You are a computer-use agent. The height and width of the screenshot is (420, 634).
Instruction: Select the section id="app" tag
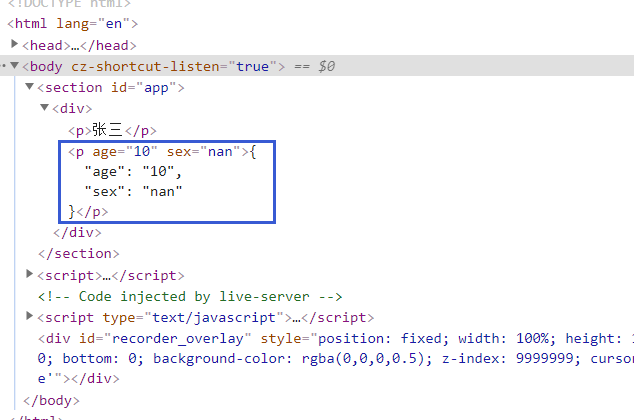(111, 88)
